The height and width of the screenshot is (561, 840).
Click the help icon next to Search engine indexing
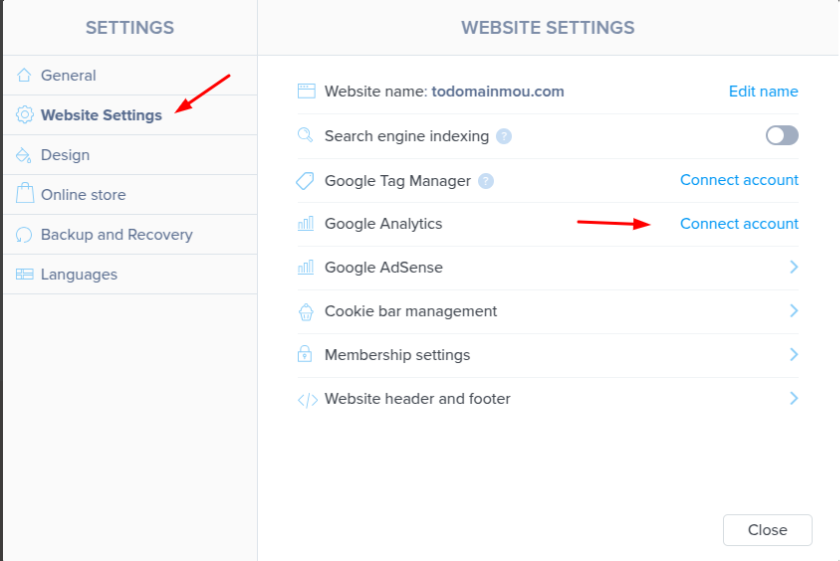504,137
